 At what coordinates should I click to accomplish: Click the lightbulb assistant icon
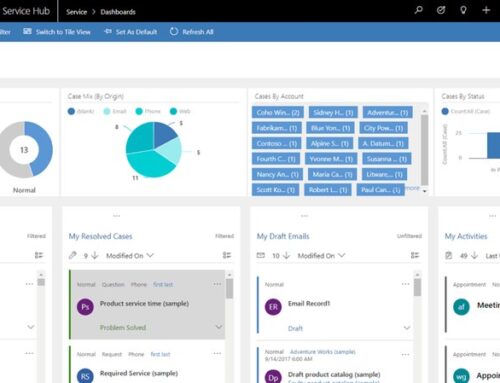[x=463, y=10]
